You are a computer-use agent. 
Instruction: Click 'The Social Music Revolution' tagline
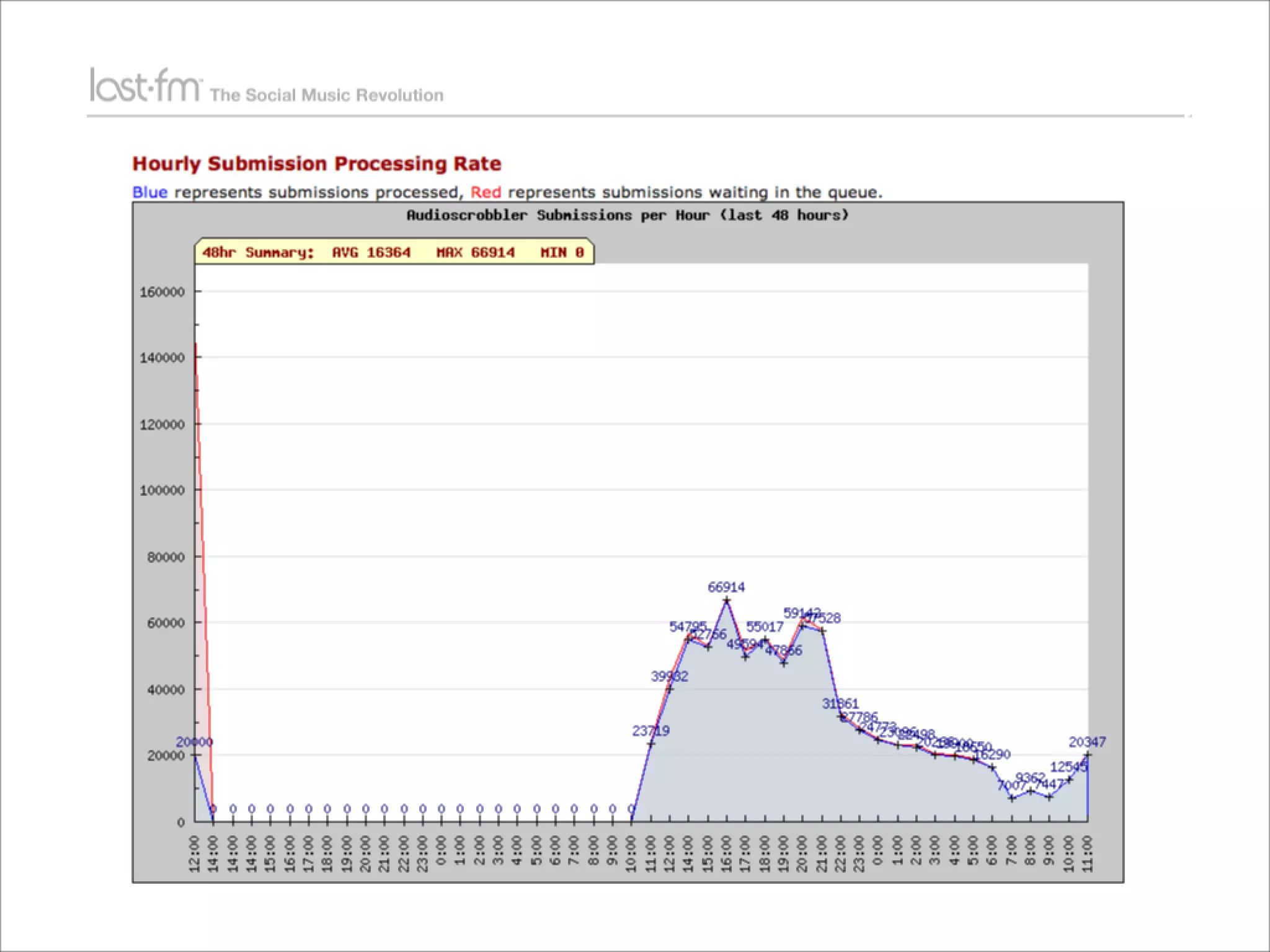click(327, 95)
